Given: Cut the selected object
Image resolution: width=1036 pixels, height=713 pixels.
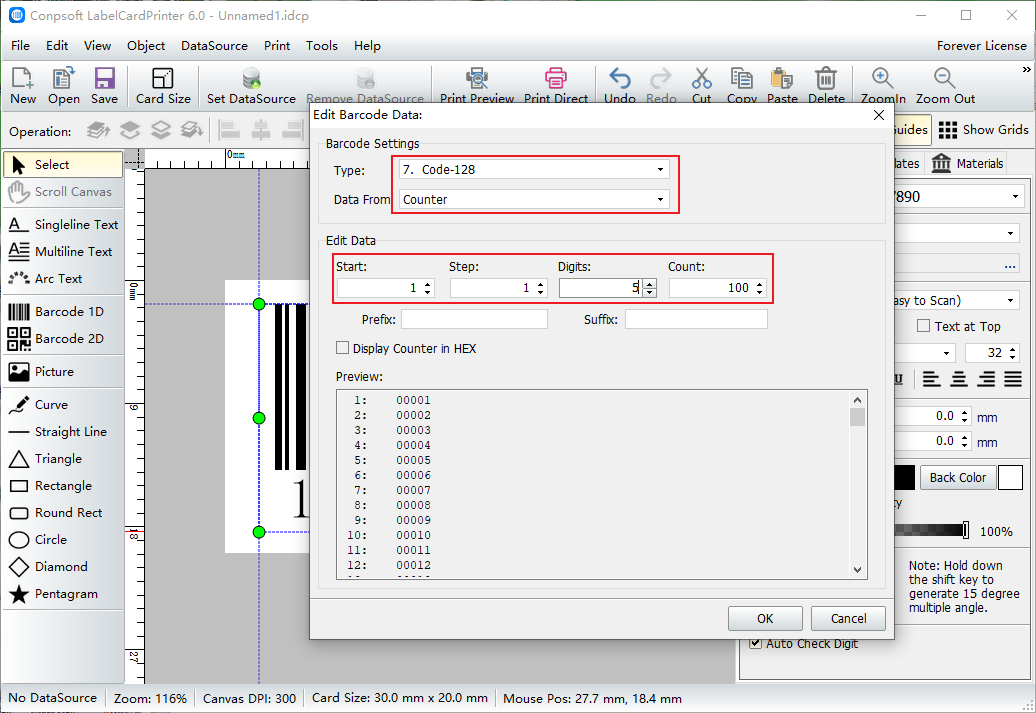Looking at the screenshot, I should tap(702, 86).
